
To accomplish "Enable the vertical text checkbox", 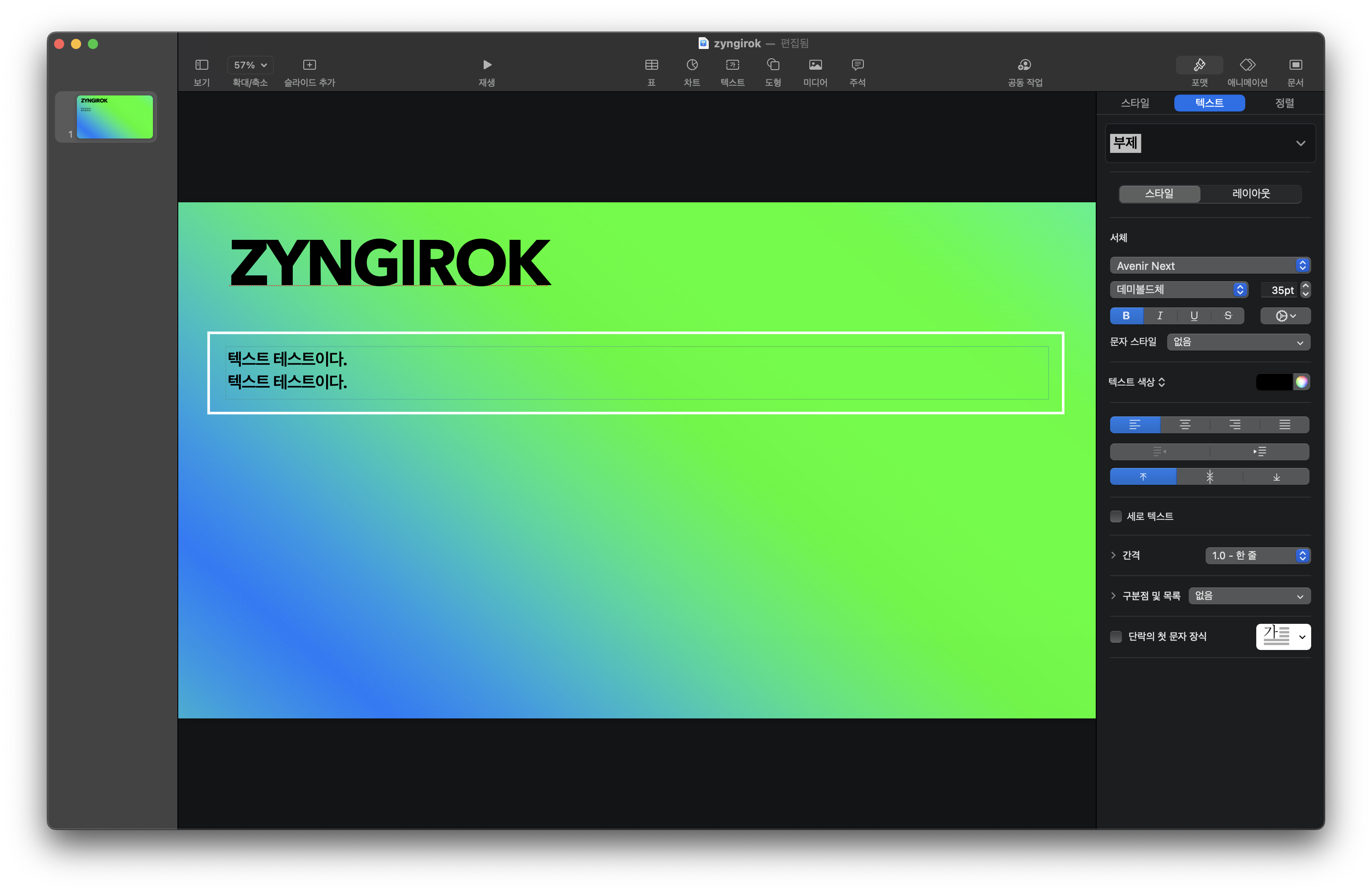I will pos(1116,516).
